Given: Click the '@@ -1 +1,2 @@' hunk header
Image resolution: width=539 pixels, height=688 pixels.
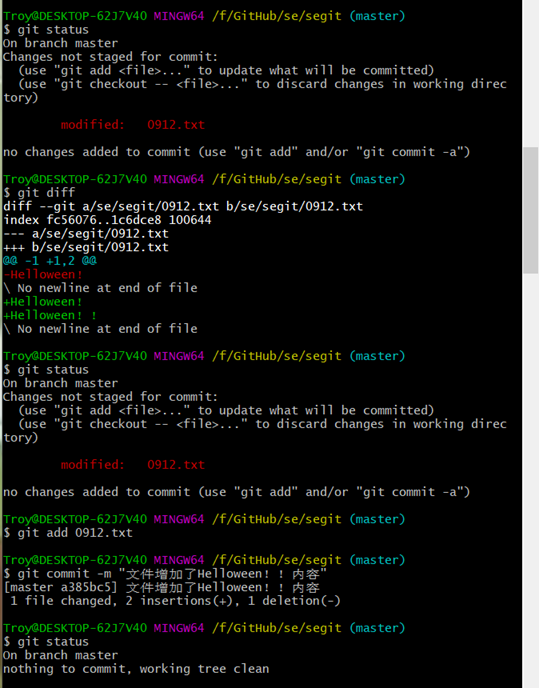Looking at the screenshot, I should click(x=50, y=261).
